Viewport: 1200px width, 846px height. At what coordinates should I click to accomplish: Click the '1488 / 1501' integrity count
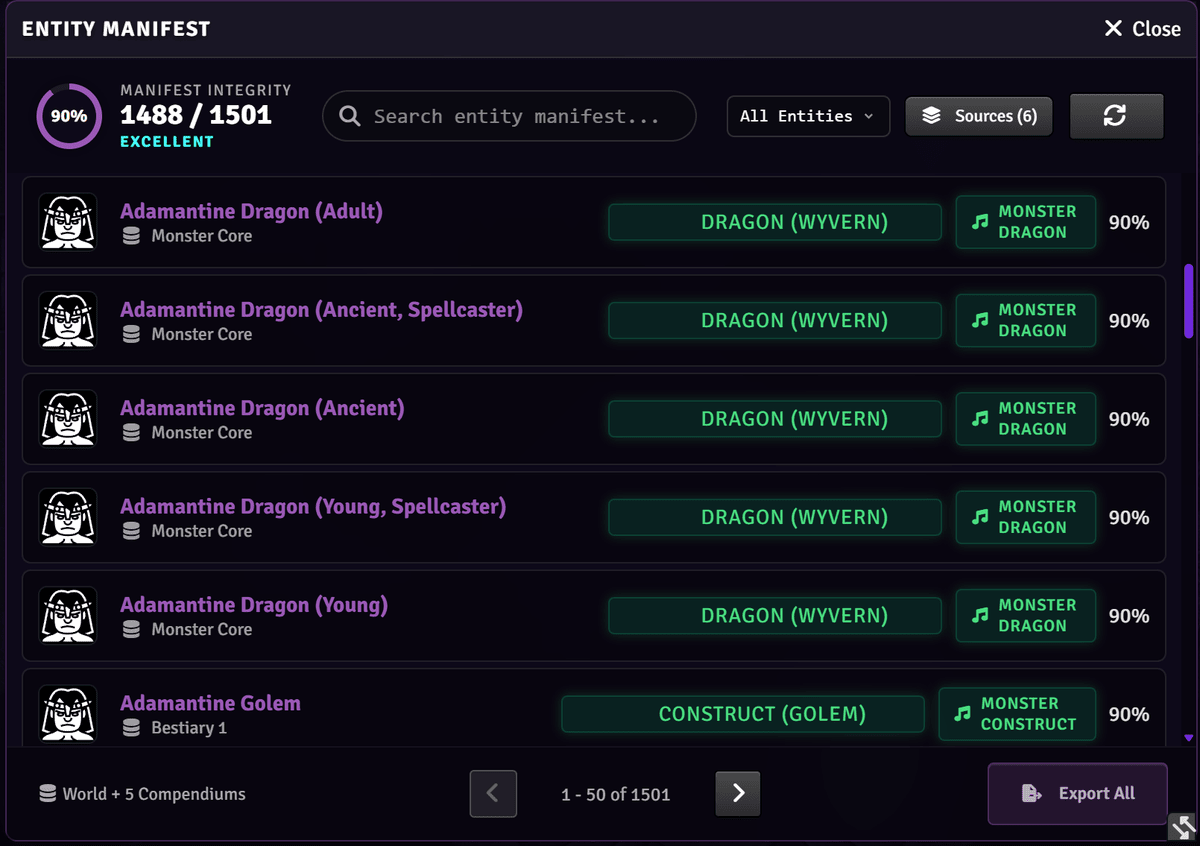point(196,115)
